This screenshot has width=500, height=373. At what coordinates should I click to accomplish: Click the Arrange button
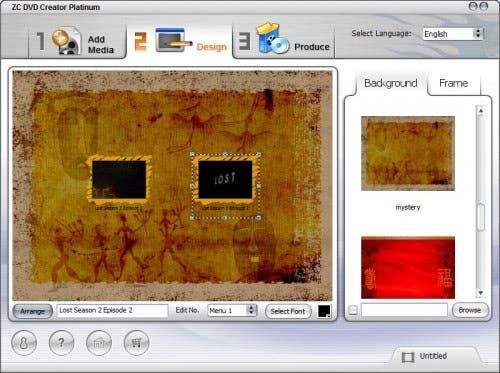coord(32,311)
